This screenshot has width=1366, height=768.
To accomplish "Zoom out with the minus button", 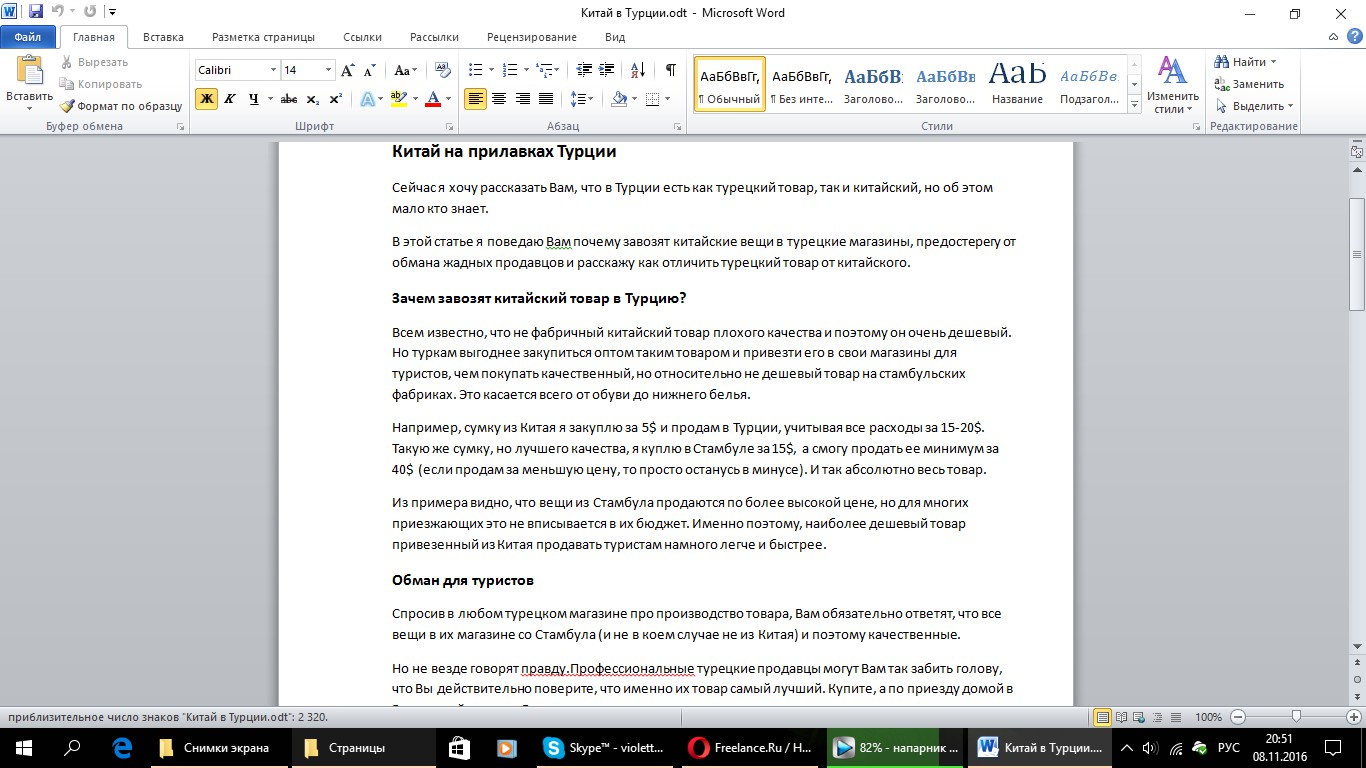I will tap(1238, 717).
